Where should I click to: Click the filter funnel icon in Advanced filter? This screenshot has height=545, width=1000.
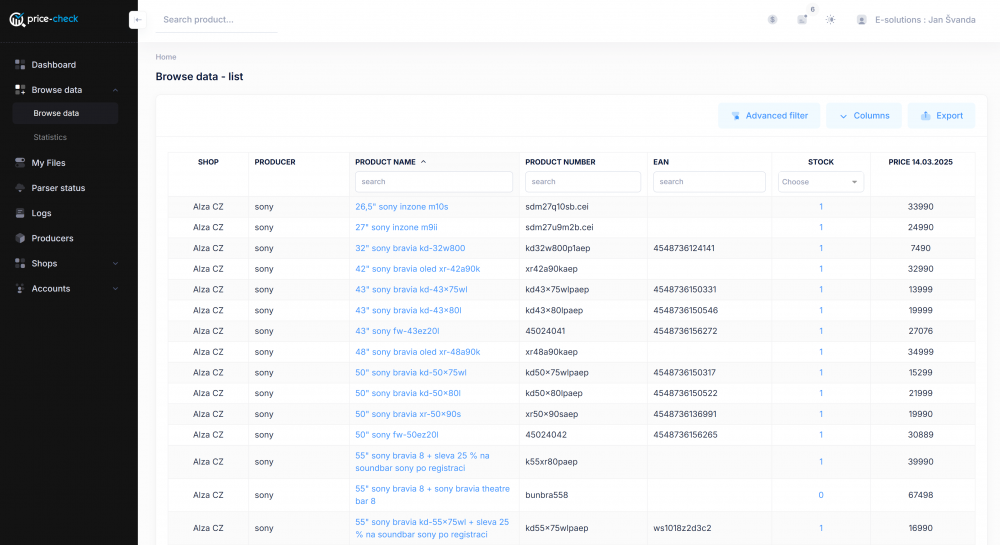(x=735, y=116)
